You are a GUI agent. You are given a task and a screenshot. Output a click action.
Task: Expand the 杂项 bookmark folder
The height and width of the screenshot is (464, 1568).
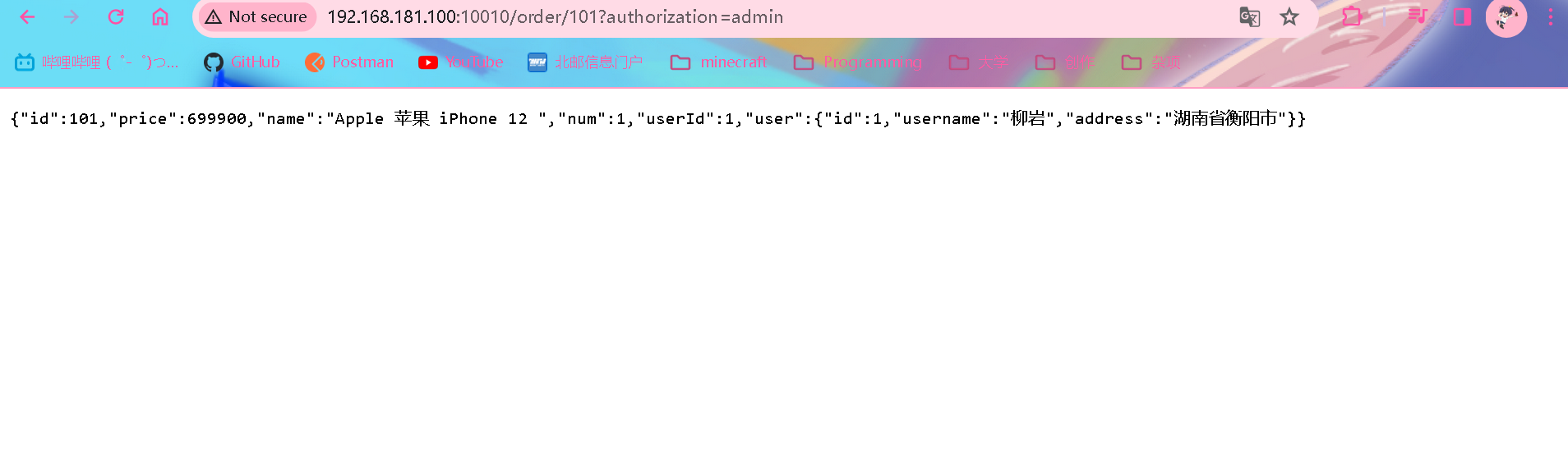pyautogui.click(x=1151, y=62)
